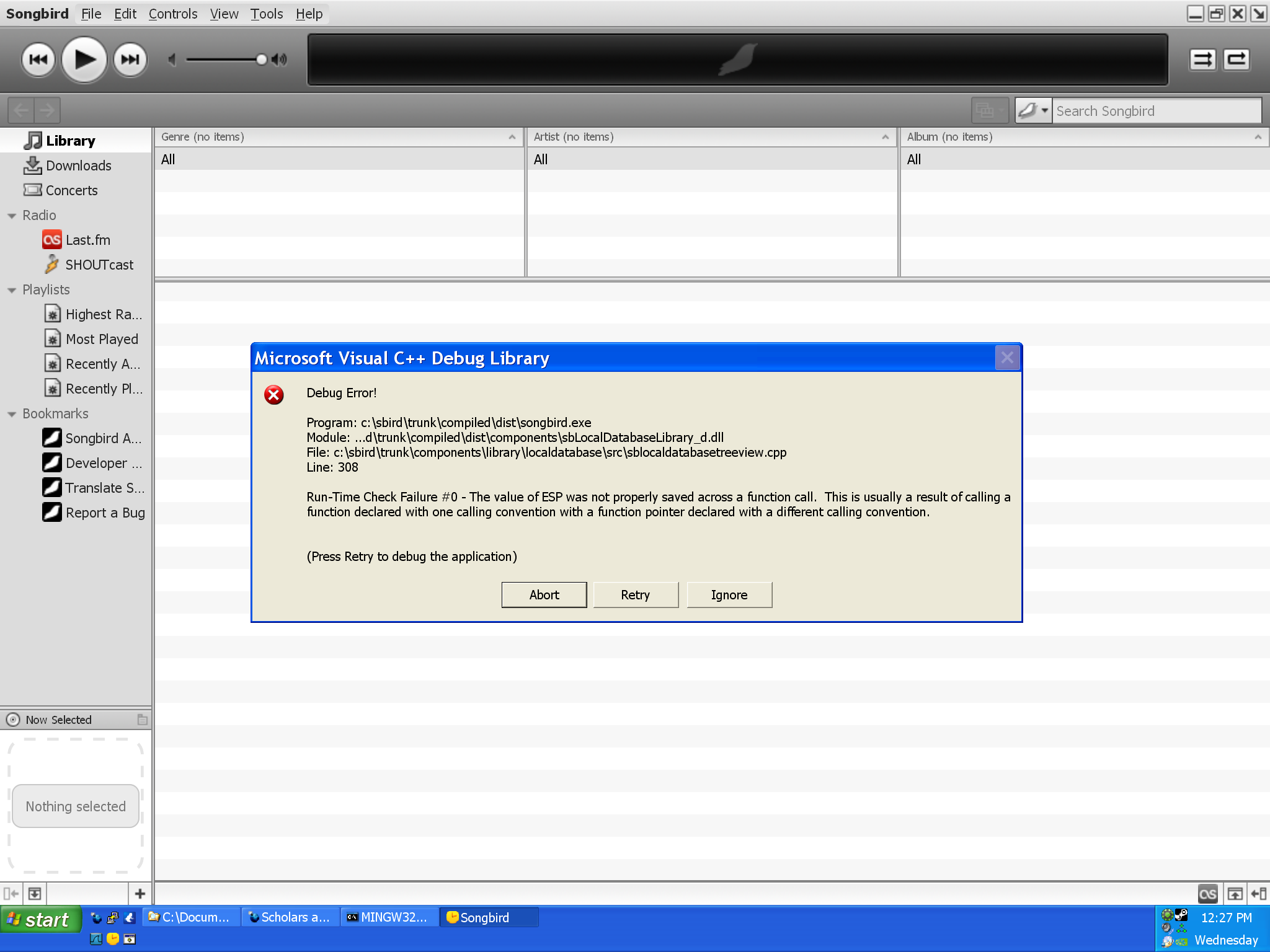The width and height of the screenshot is (1270, 952).
Task: Open Last.fm radio
Action: pos(76,240)
